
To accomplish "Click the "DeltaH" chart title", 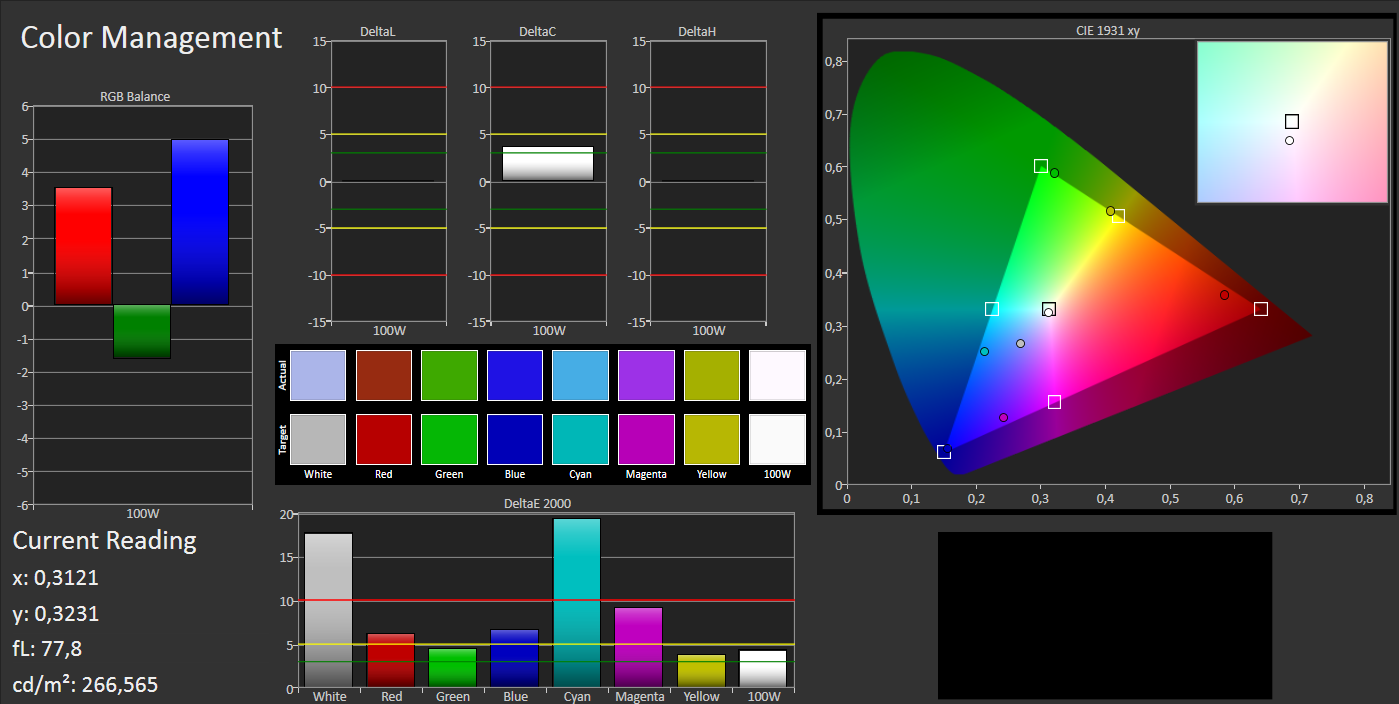I will coord(697,32).
